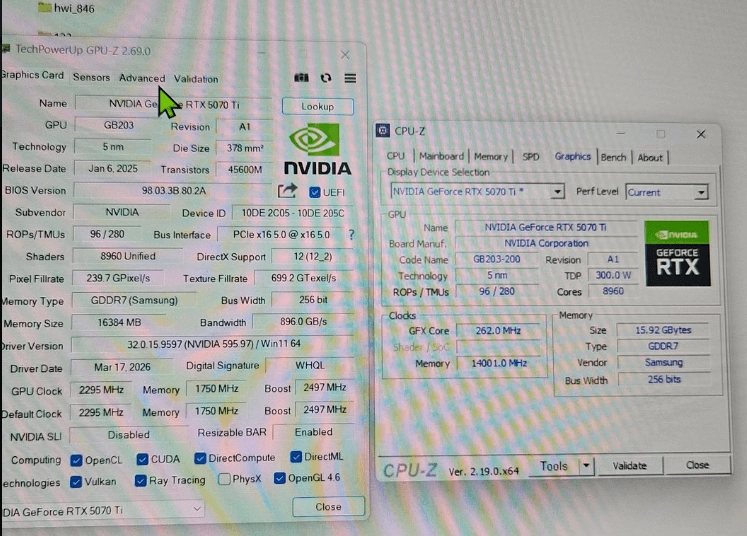
Task: Switch to the GPU-Z Sensors tab
Action: 91,77
